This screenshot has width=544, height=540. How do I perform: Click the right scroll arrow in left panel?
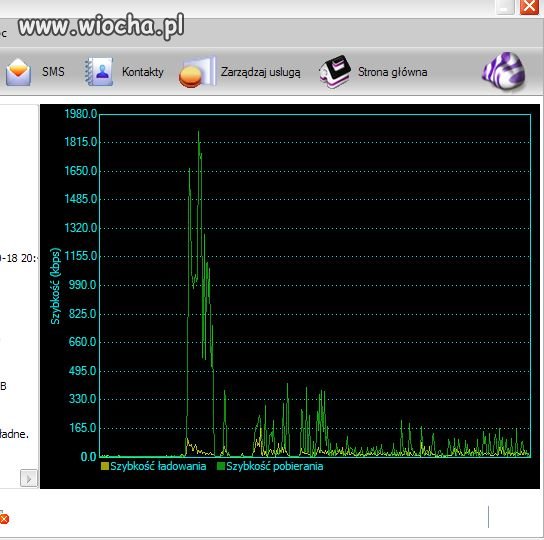(29, 479)
